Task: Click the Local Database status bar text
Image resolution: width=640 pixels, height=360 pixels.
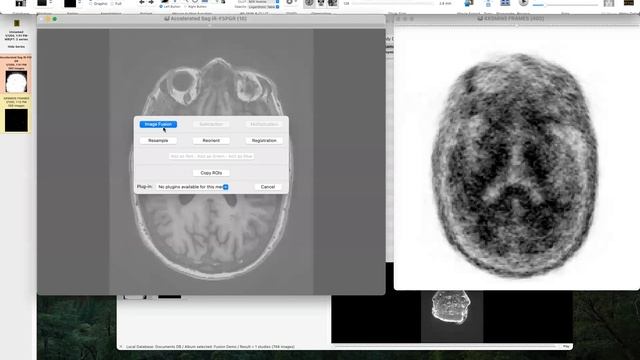Action: [x=210, y=347]
